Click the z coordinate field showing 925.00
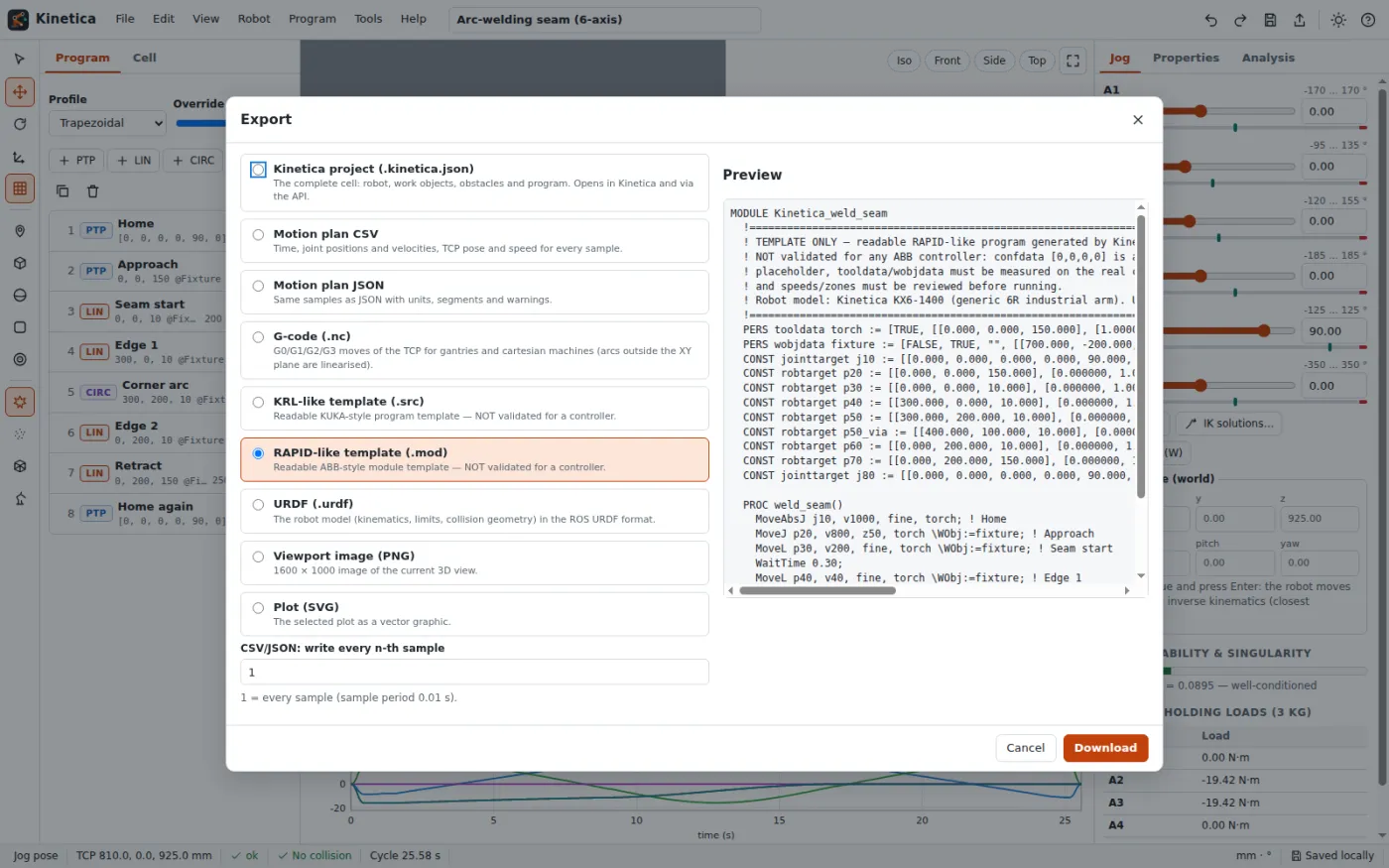Viewport: 1389px width, 868px height. pyautogui.click(x=1322, y=518)
